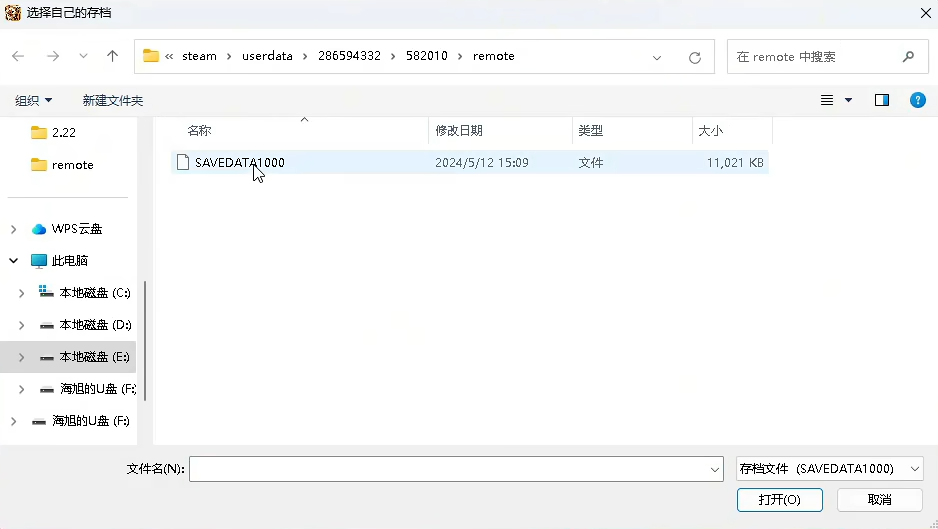Expand WPS云盘 tree node
Viewport: 938px width, 529px height.
pyautogui.click(x=14, y=229)
